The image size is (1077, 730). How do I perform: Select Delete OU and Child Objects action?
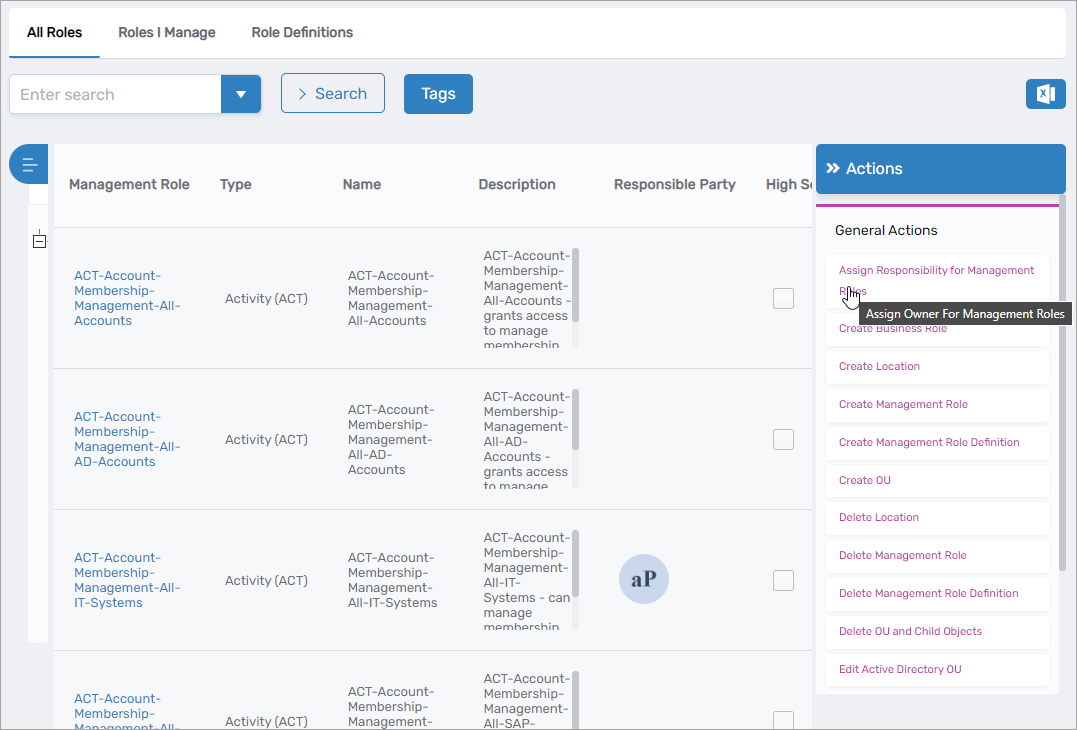(x=910, y=631)
